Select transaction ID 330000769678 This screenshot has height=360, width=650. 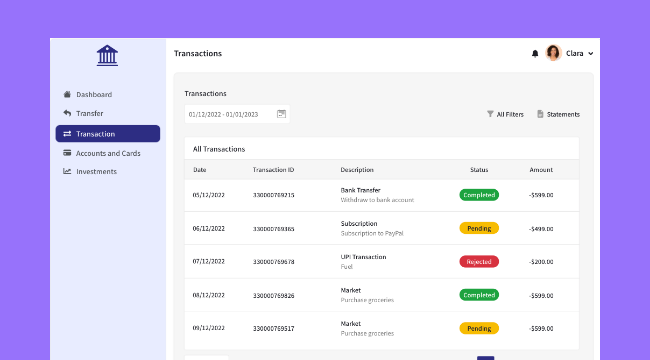coord(274,262)
